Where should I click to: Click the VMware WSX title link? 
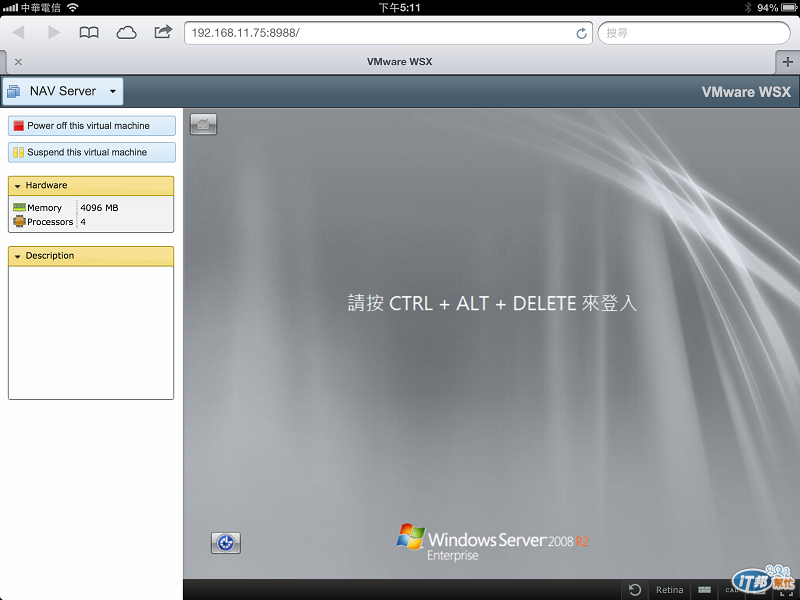coord(746,92)
